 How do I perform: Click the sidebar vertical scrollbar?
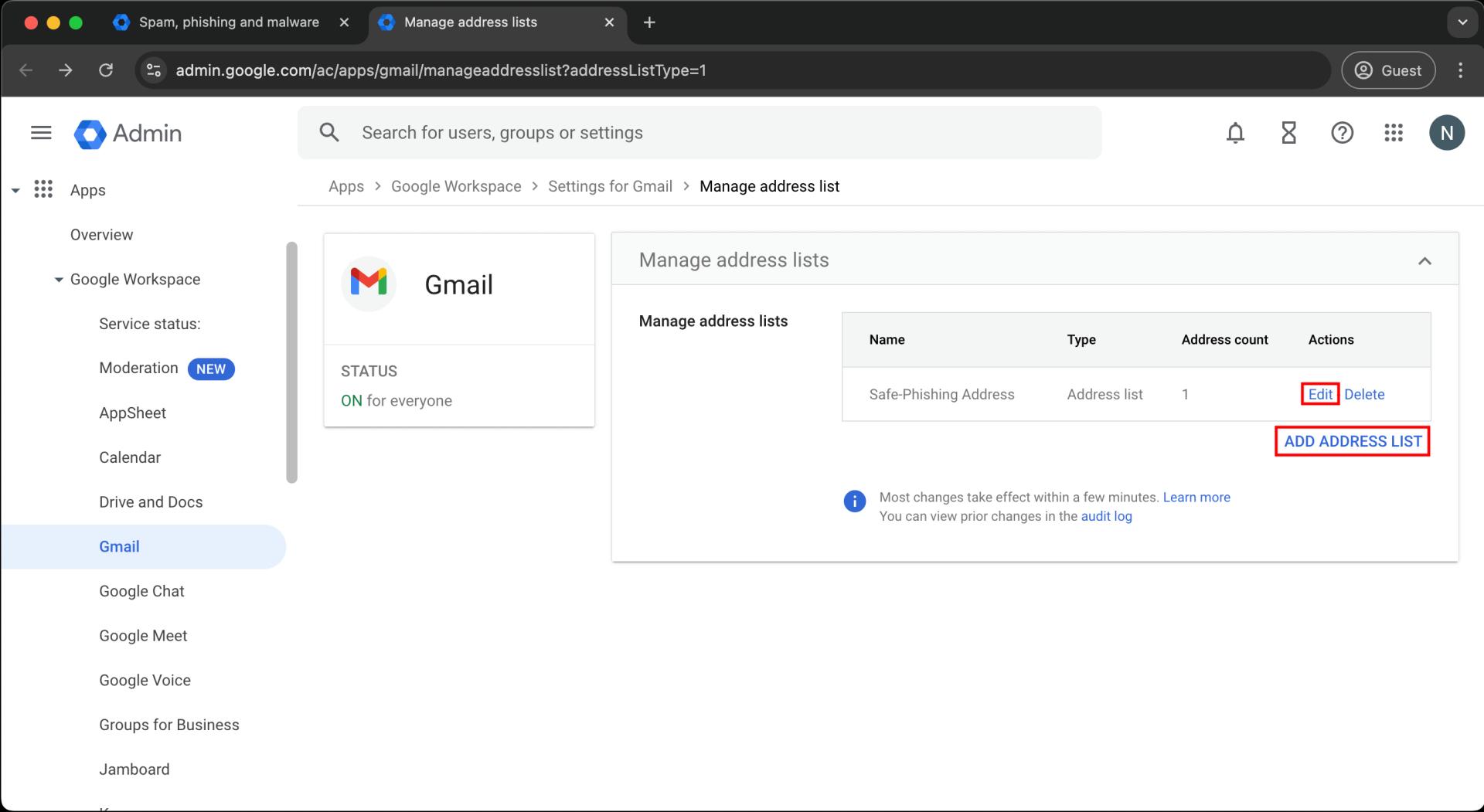click(291, 362)
